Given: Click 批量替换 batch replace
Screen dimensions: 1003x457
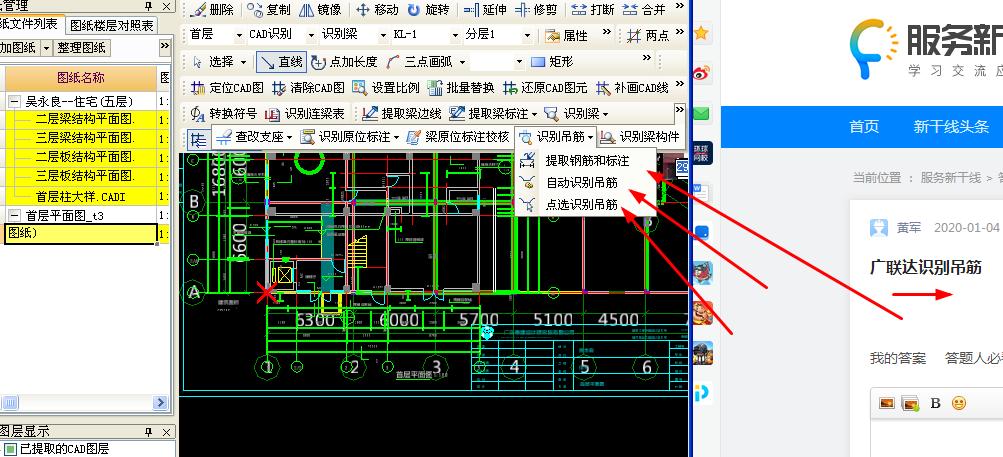Looking at the screenshot, I should point(461,88).
